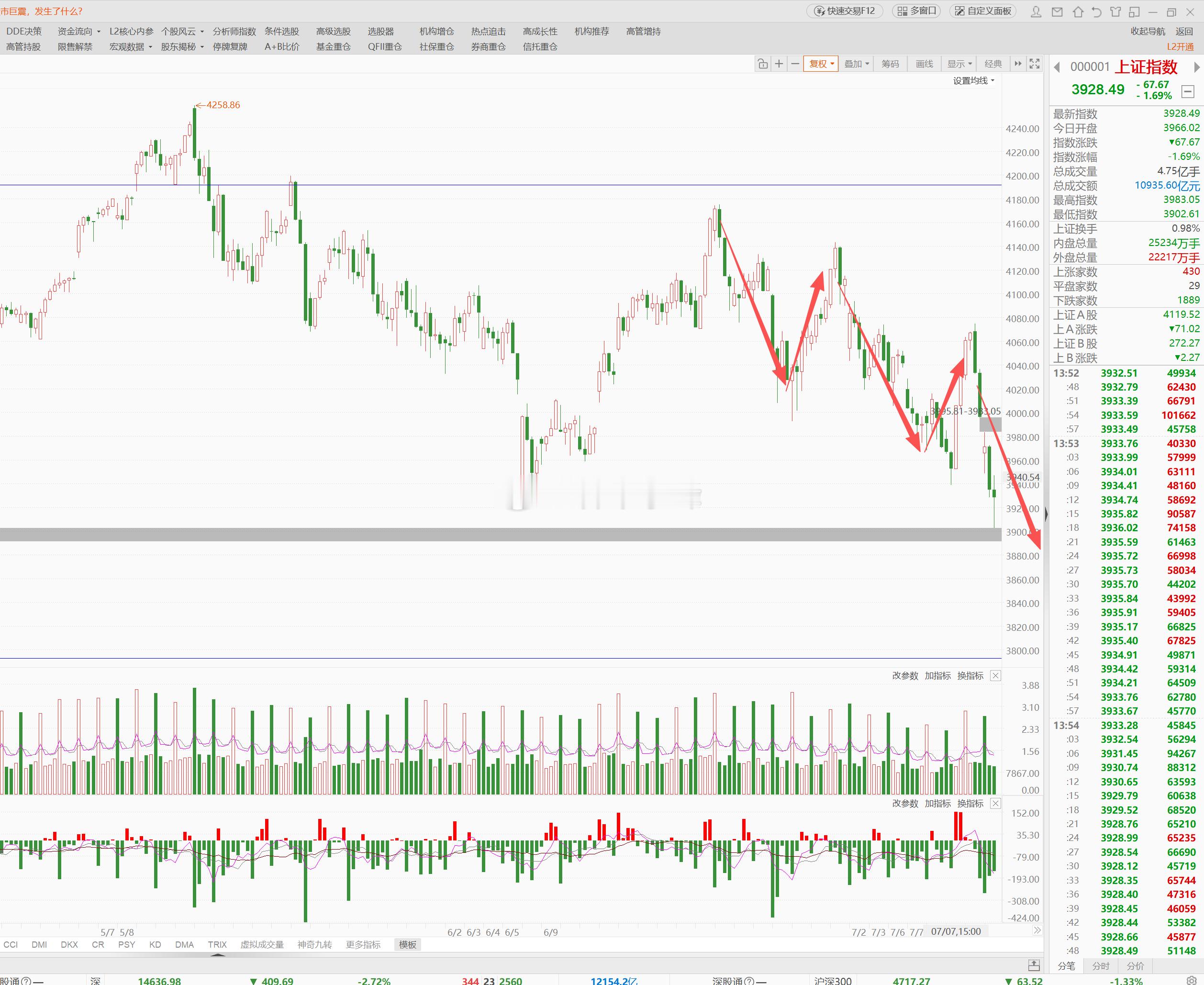Viewport: 1204px width, 985px height.
Task: Go to the home icon
Action: 1078,11
